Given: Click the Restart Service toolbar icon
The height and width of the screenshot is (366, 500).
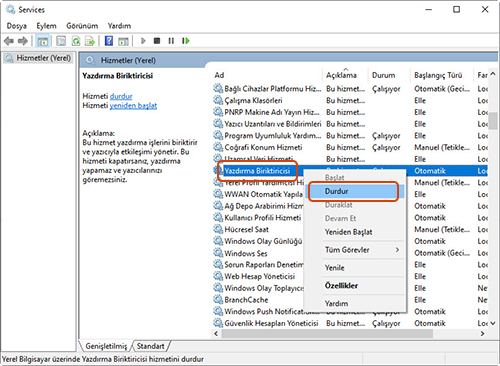Looking at the screenshot, I should click(186, 41).
